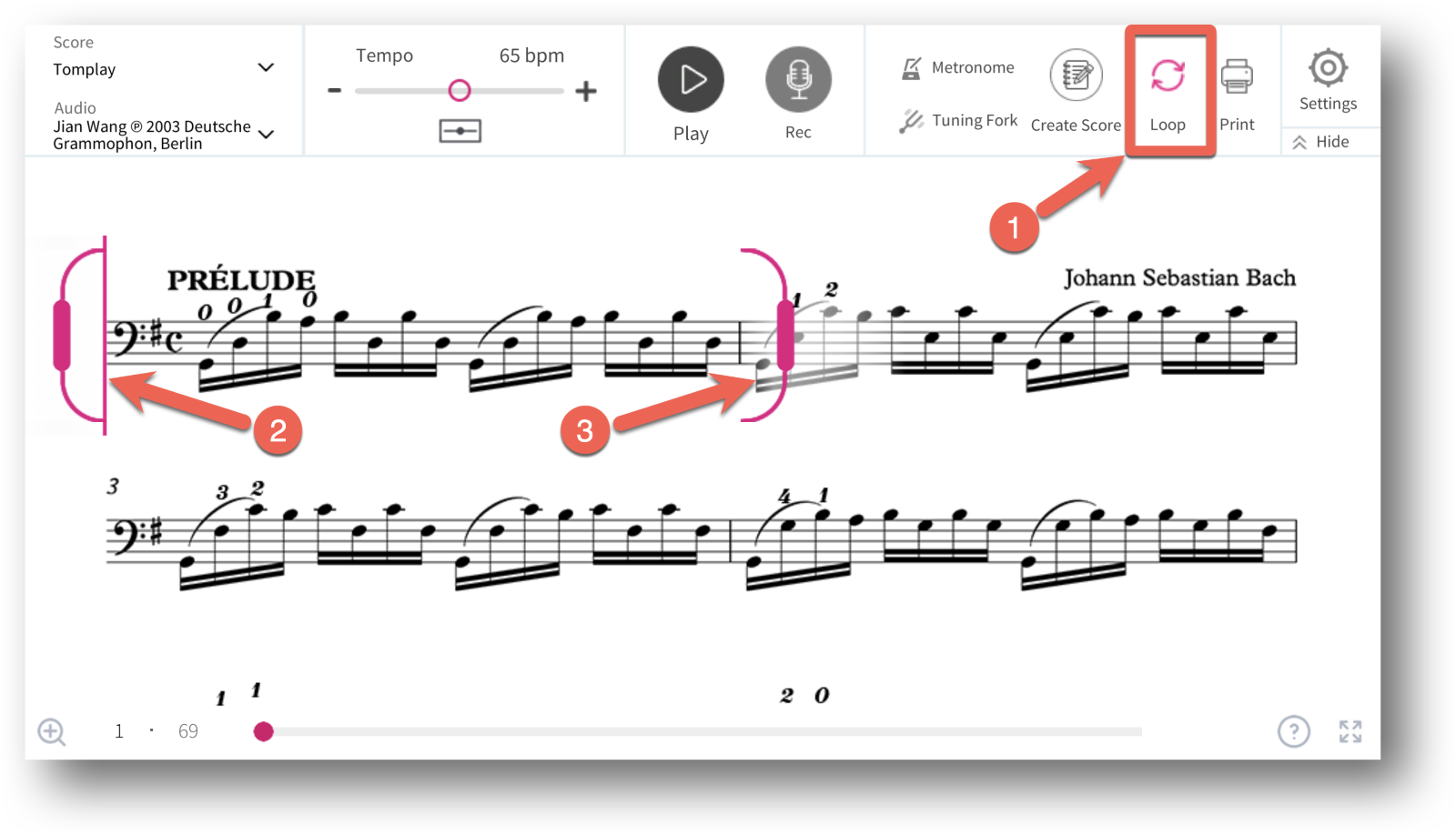The width and height of the screenshot is (1456, 835).
Task: Zoom in with the magnifier icon
Action: click(x=52, y=732)
